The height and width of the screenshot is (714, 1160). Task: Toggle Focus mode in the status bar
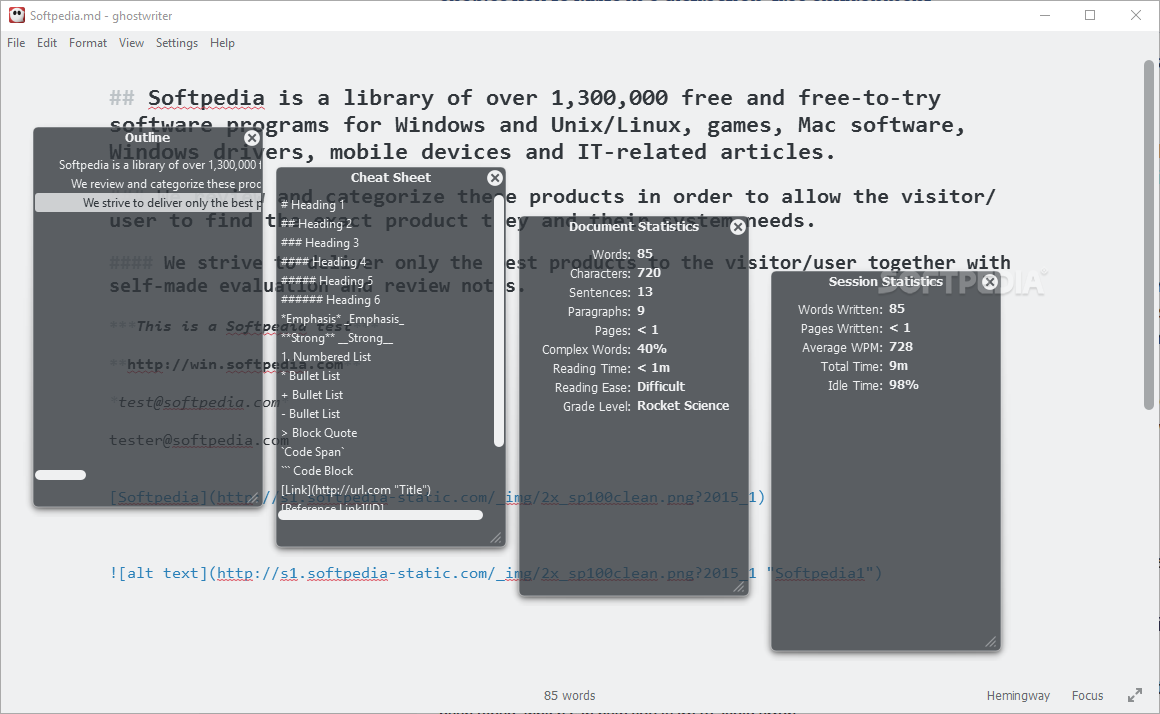[1088, 696]
